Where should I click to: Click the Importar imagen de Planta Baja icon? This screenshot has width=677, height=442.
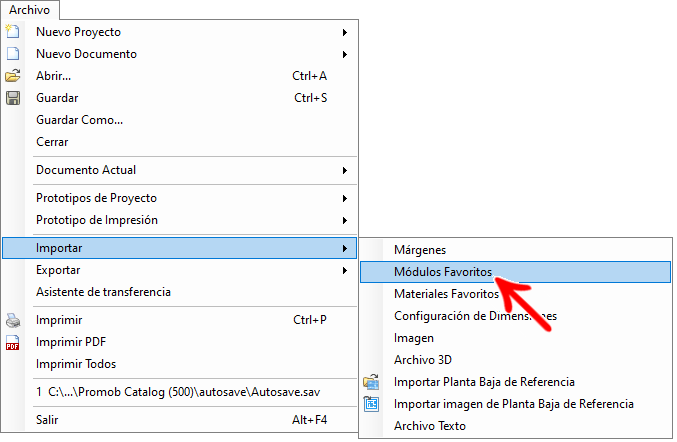(x=371, y=404)
